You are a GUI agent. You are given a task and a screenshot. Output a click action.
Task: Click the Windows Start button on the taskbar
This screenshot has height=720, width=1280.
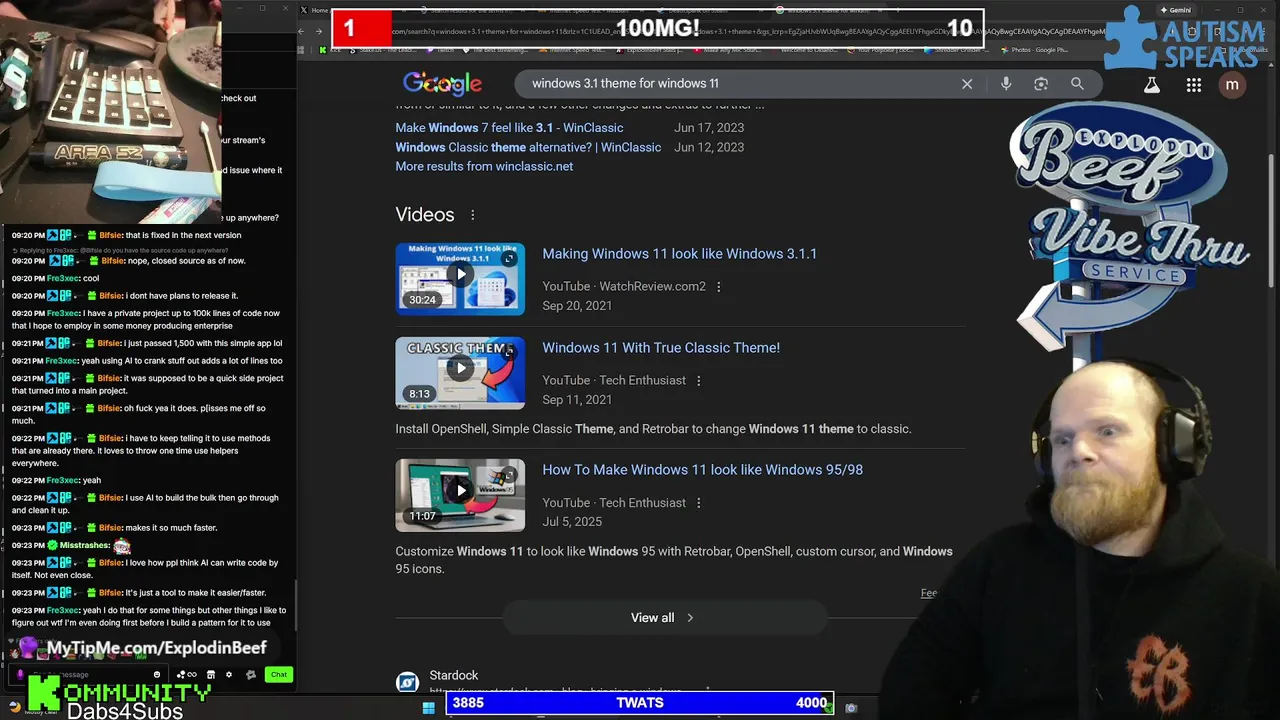point(428,708)
